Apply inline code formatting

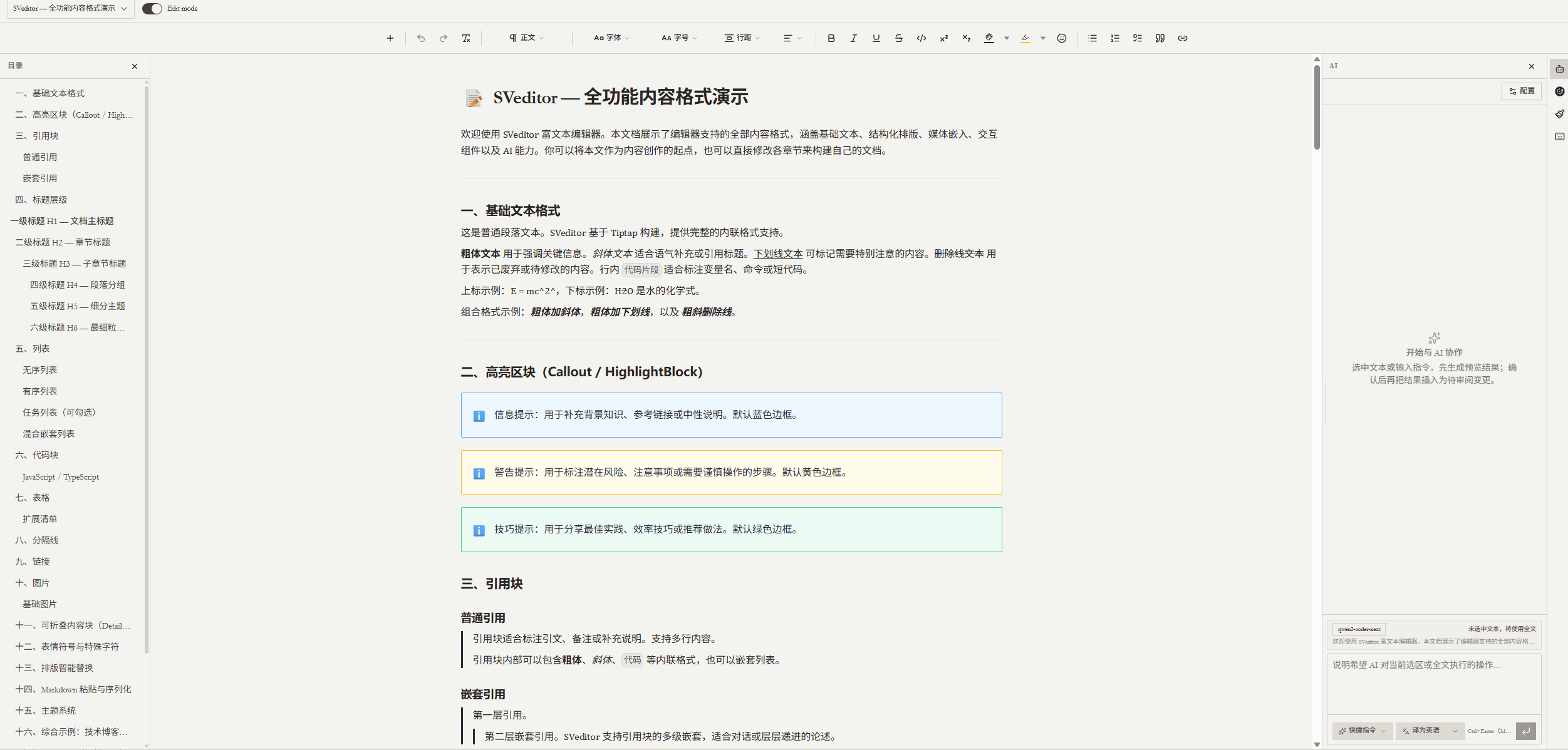(921, 38)
